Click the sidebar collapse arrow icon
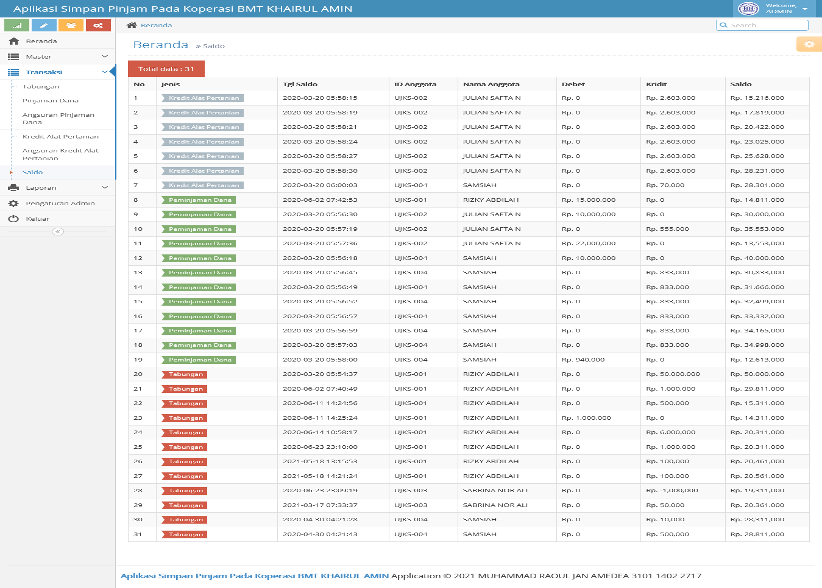Viewport: 822px width, 588px height. point(58,231)
